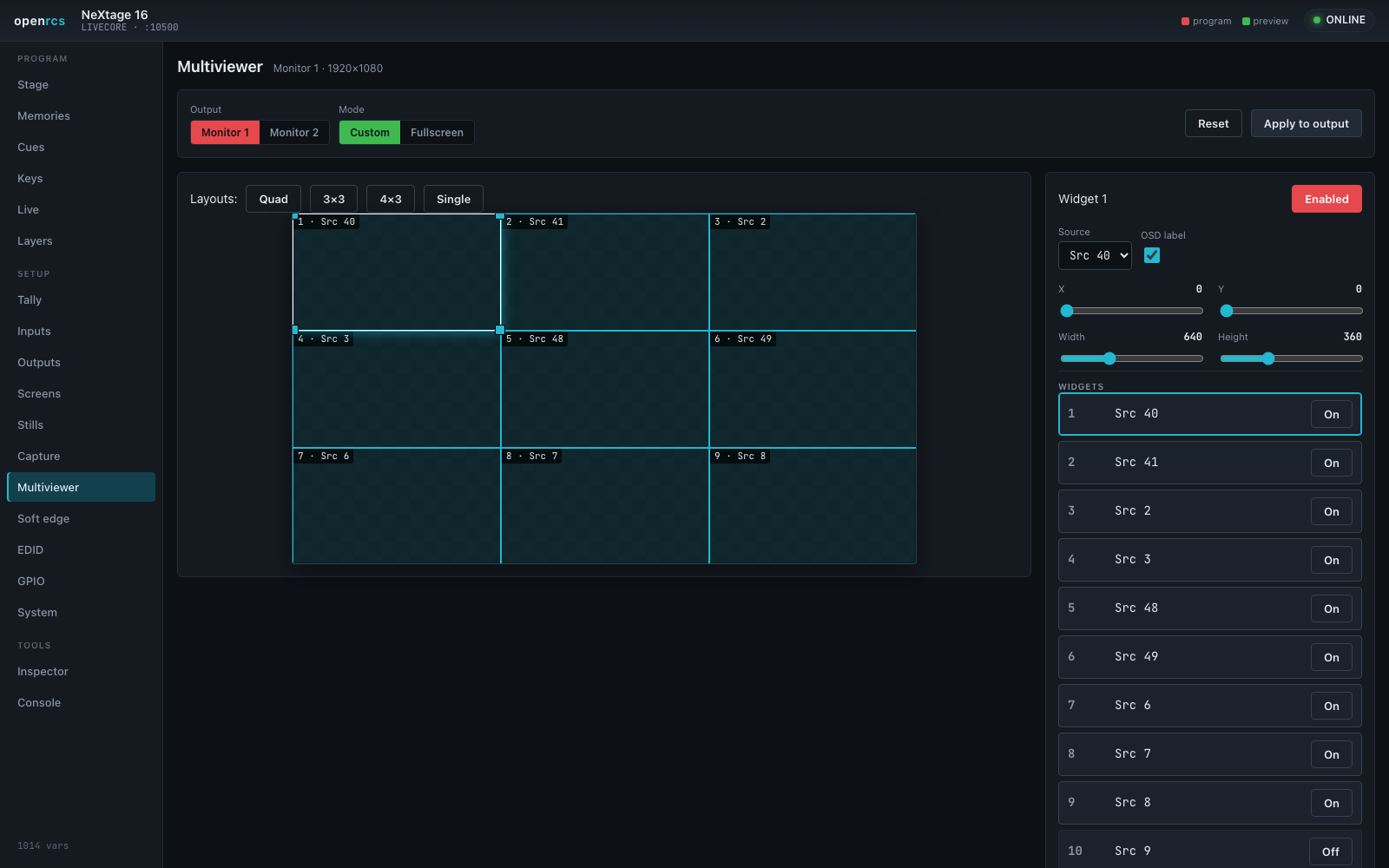Go to Cues section
This screenshot has height=868, width=1389.
click(81, 147)
